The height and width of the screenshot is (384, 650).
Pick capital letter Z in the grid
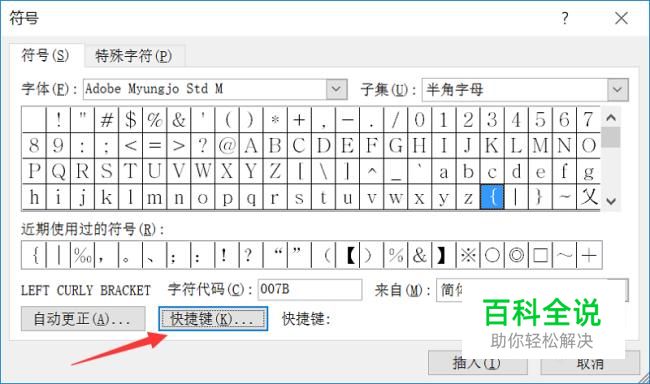(274, 171)
